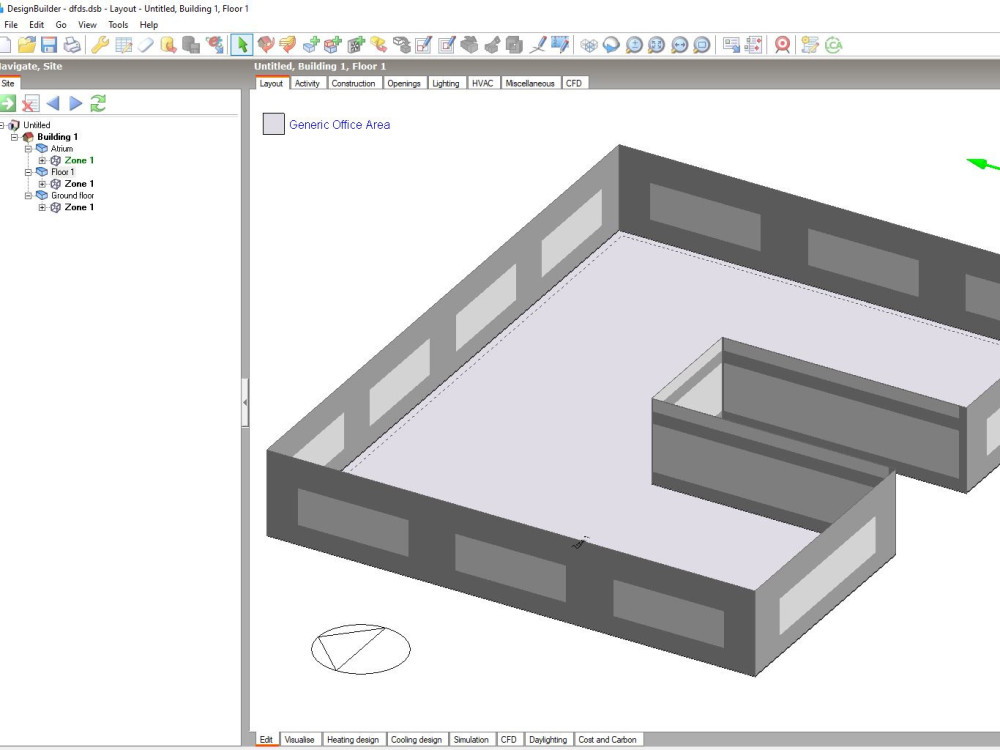Click the Add new block icon

click(311, 45)
